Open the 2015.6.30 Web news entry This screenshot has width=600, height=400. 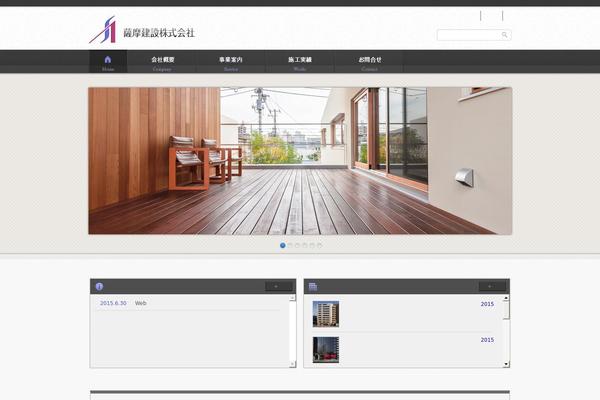click(123, 303)
